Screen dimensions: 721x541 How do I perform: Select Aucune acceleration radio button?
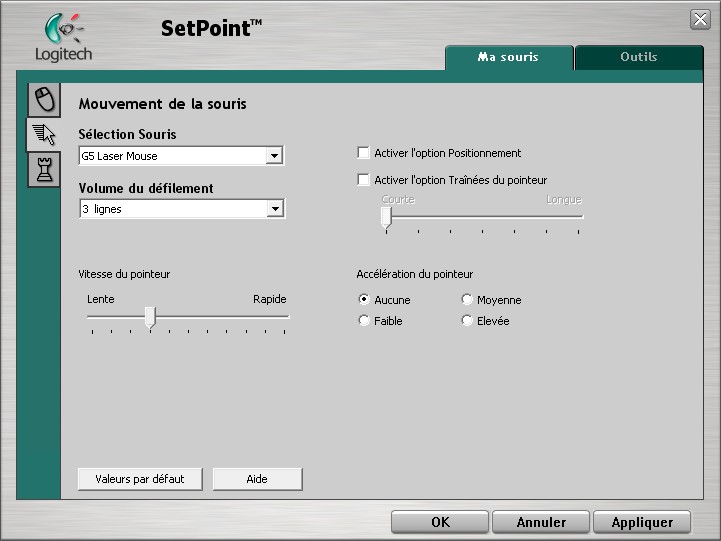coord(364,299)
